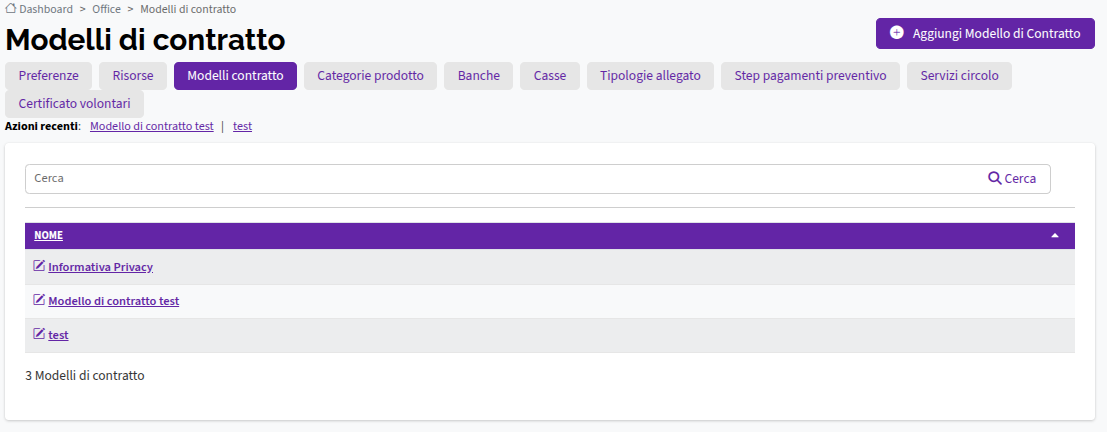
Task: Sort by the NOME column header
Action: point(49,236)
